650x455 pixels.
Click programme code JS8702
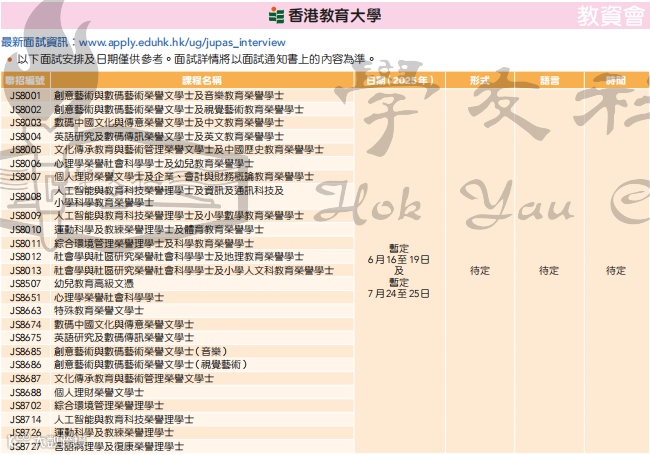coord(25,405)
